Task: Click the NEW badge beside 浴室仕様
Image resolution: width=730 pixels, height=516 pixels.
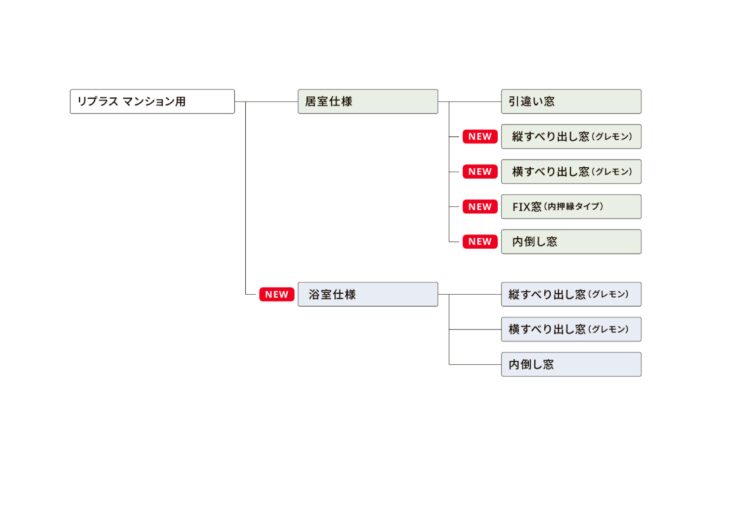Action: pos(276,294)
